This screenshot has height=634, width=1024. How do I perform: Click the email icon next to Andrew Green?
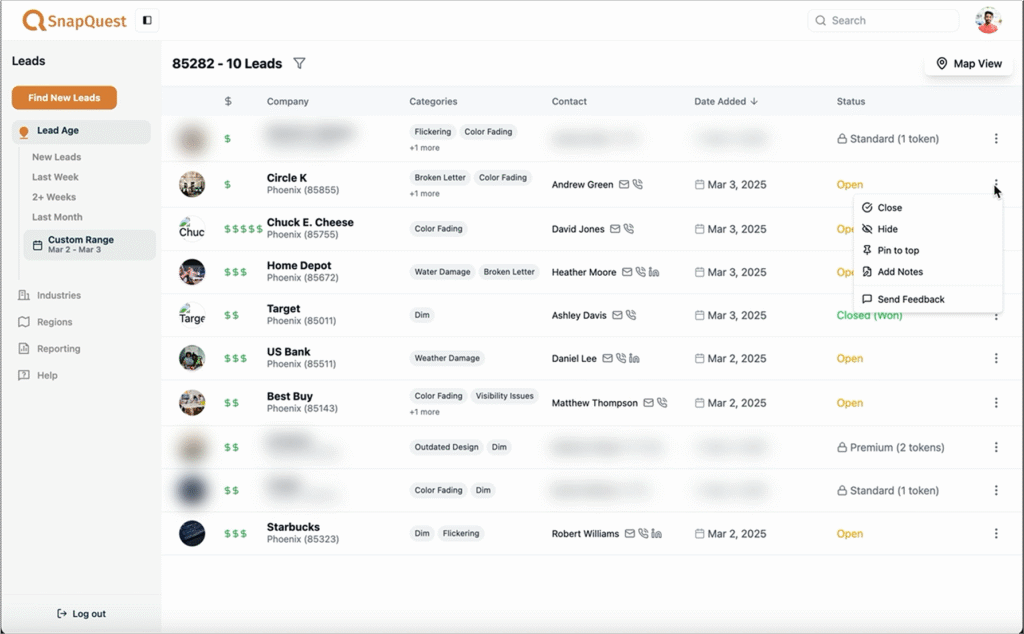624,185
